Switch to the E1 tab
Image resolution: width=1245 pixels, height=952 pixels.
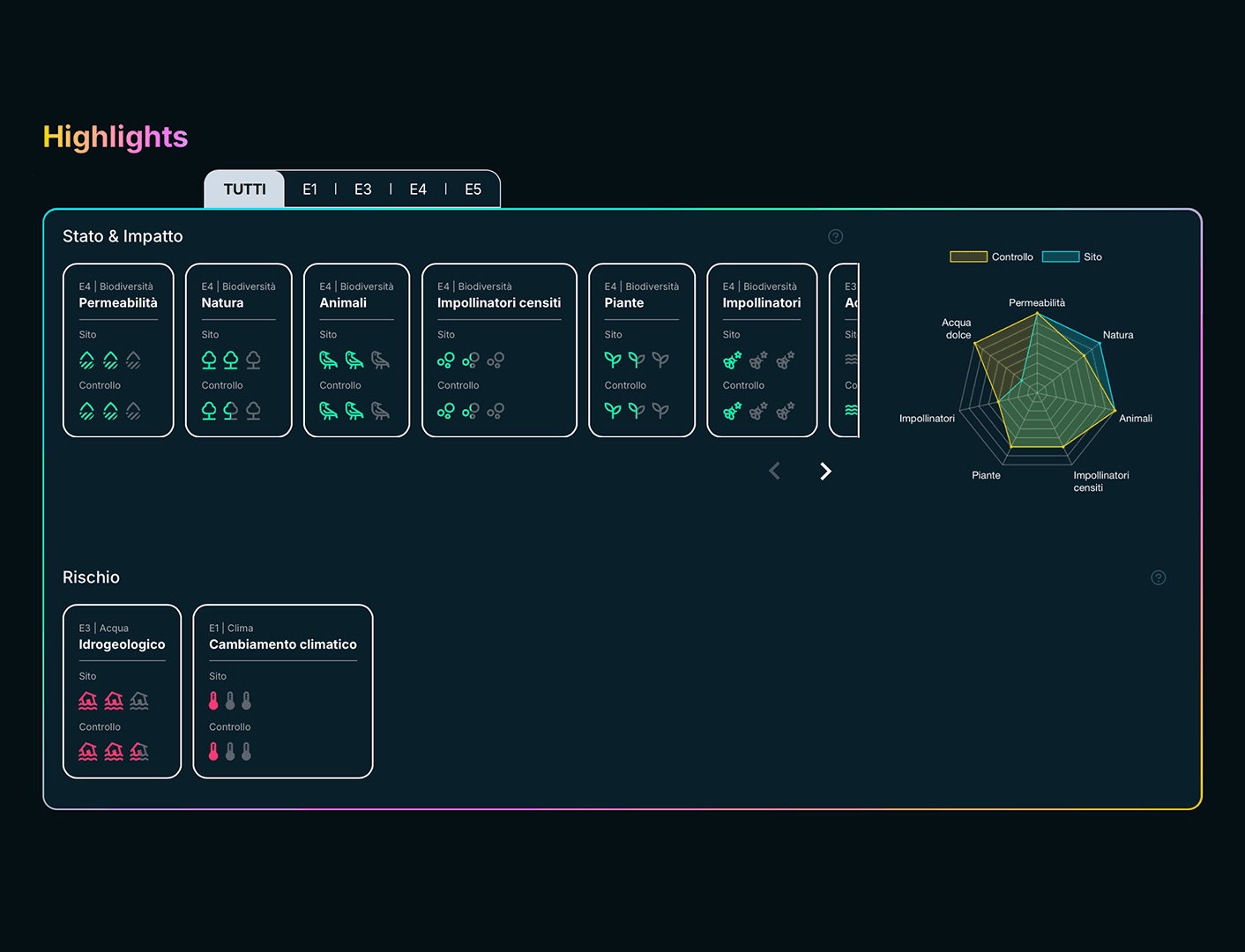click(309, 190)
